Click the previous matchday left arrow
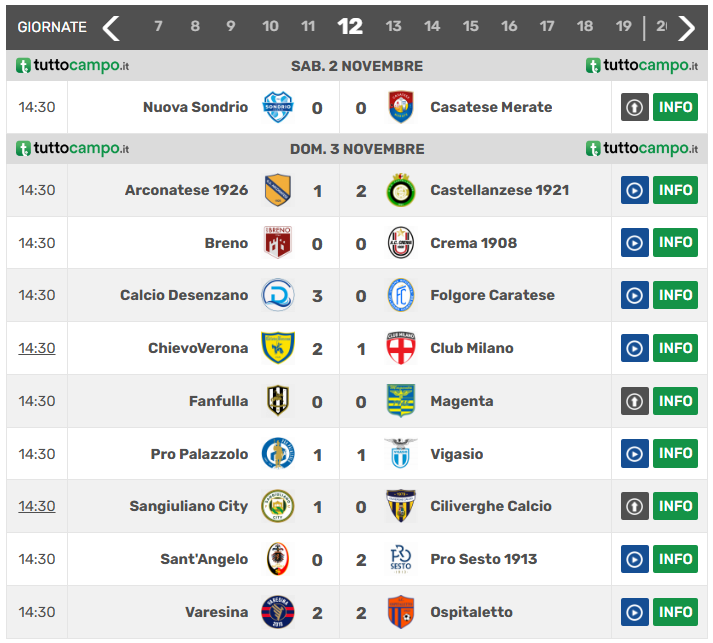 pyautogui.click(x=111, y=27)
